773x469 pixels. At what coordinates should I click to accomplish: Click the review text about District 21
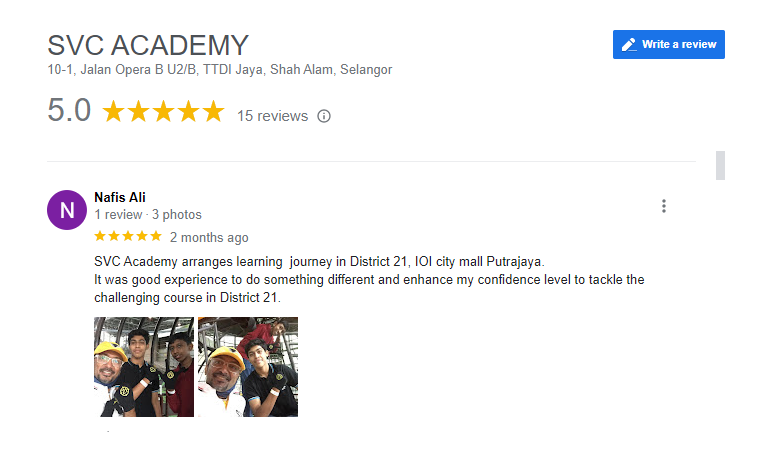[369, 280]
